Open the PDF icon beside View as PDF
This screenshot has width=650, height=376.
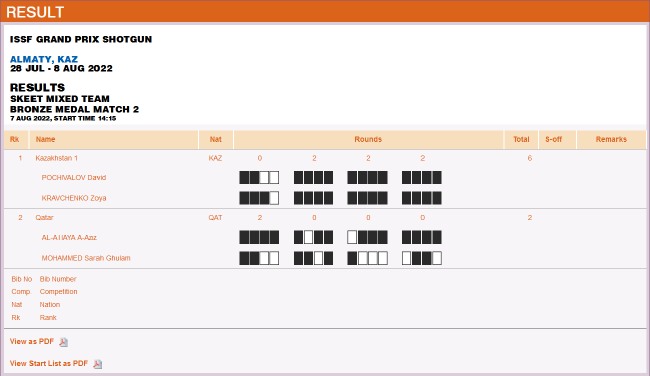pos(63,342)
